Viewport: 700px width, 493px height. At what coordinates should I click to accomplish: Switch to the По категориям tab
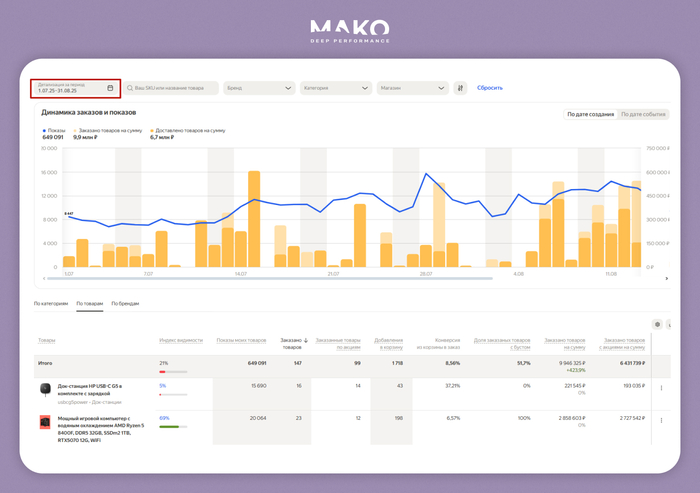click(51, 303)
